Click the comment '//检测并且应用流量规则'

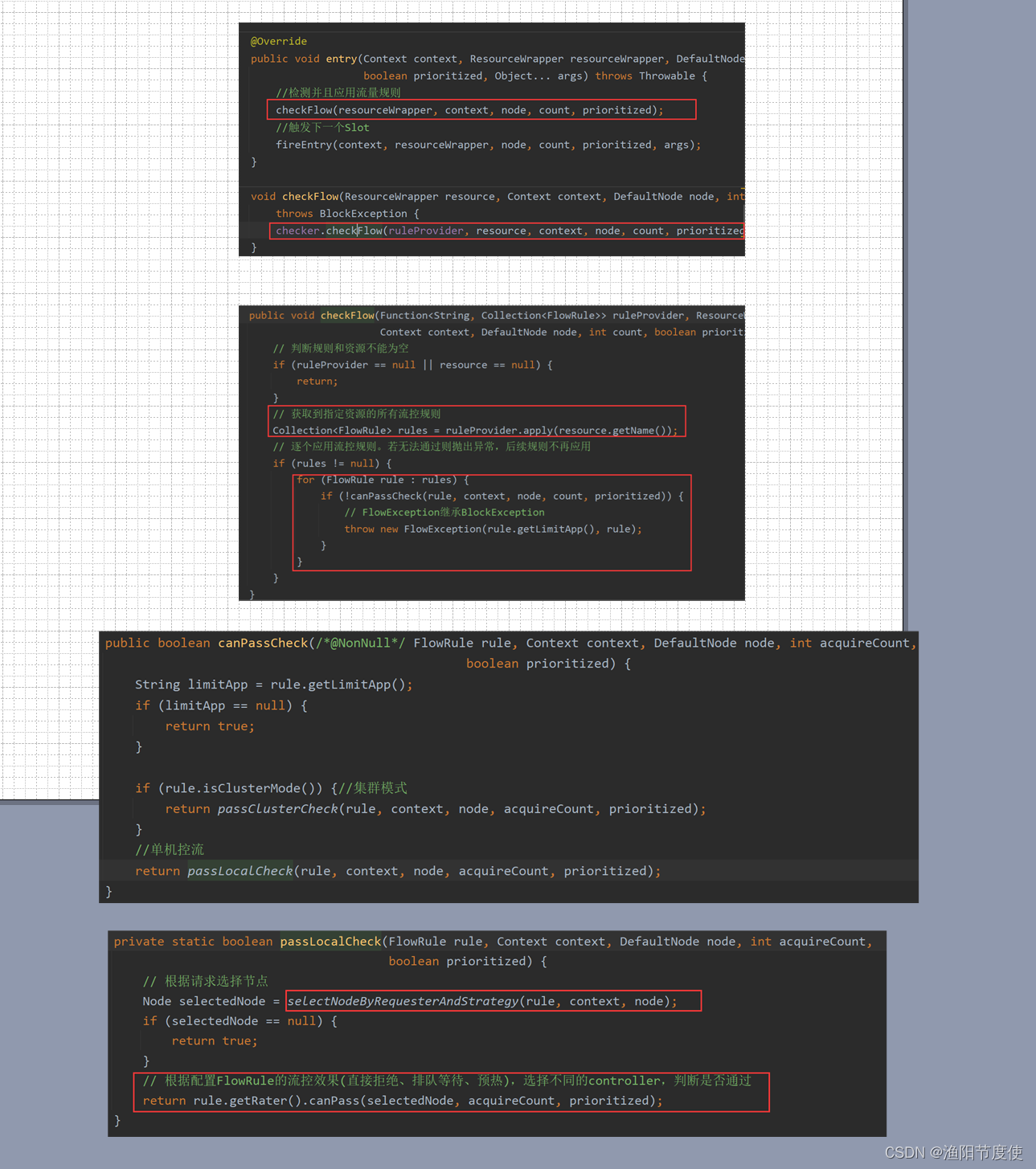tap(338, 92)
